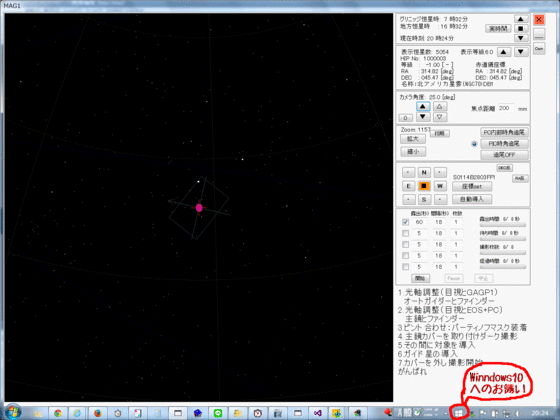560x420 pixels.
Task: Click the 待ち時間 wait progress bar
Action: tap(502, 239)
